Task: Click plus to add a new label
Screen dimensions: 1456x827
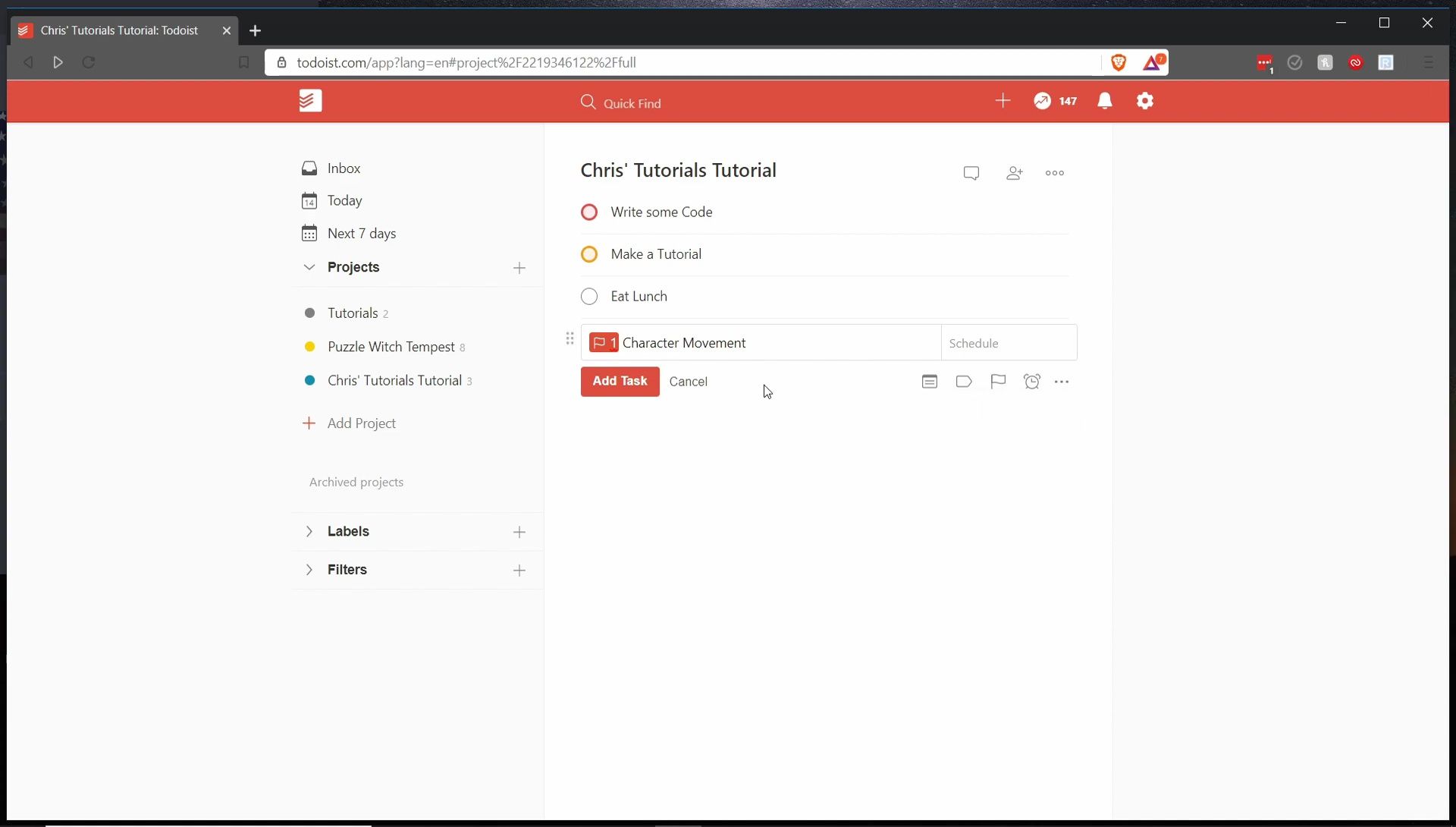Action: [x=519, y=533]
